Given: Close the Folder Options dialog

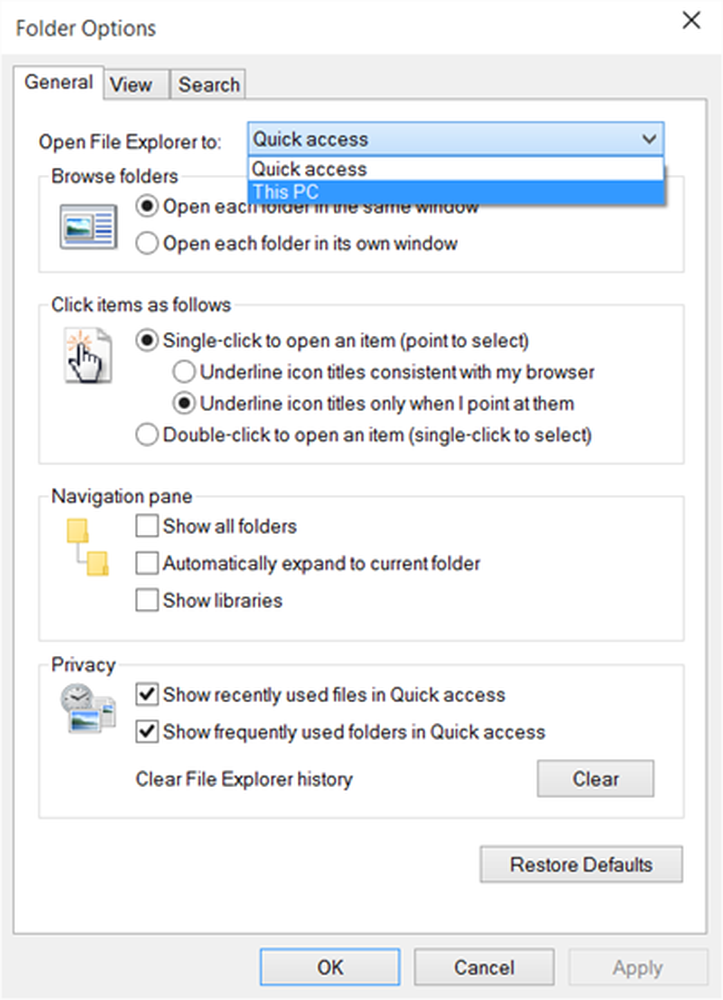Looking at the screenshot, I should 690,21.
